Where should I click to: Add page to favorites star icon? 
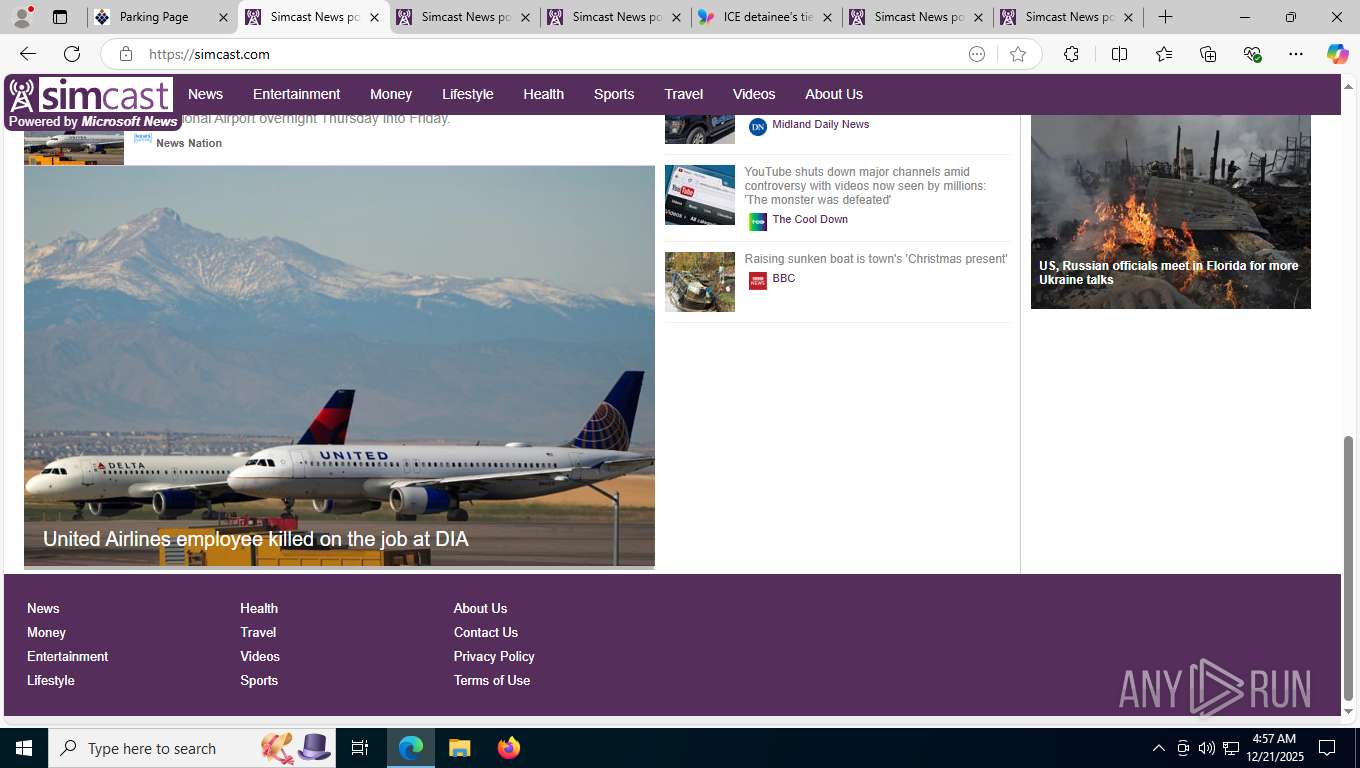click(x=1018, y=54)
